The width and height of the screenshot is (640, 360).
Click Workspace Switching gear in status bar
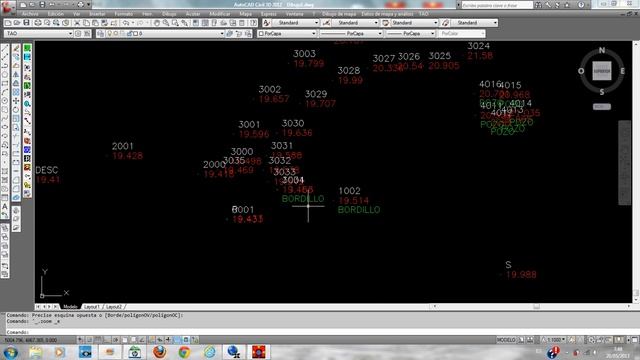592,340
